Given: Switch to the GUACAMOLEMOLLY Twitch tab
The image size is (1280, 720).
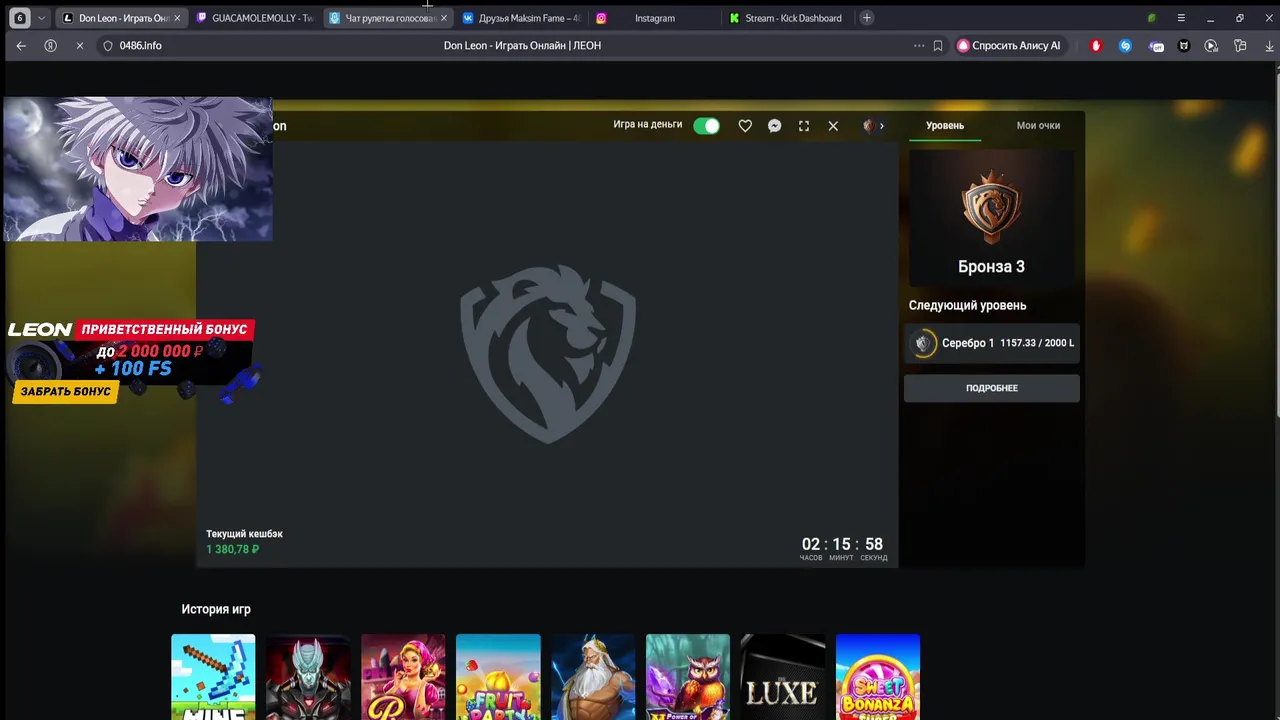Looking at the screenshot, I should click(x=255, y=18).
